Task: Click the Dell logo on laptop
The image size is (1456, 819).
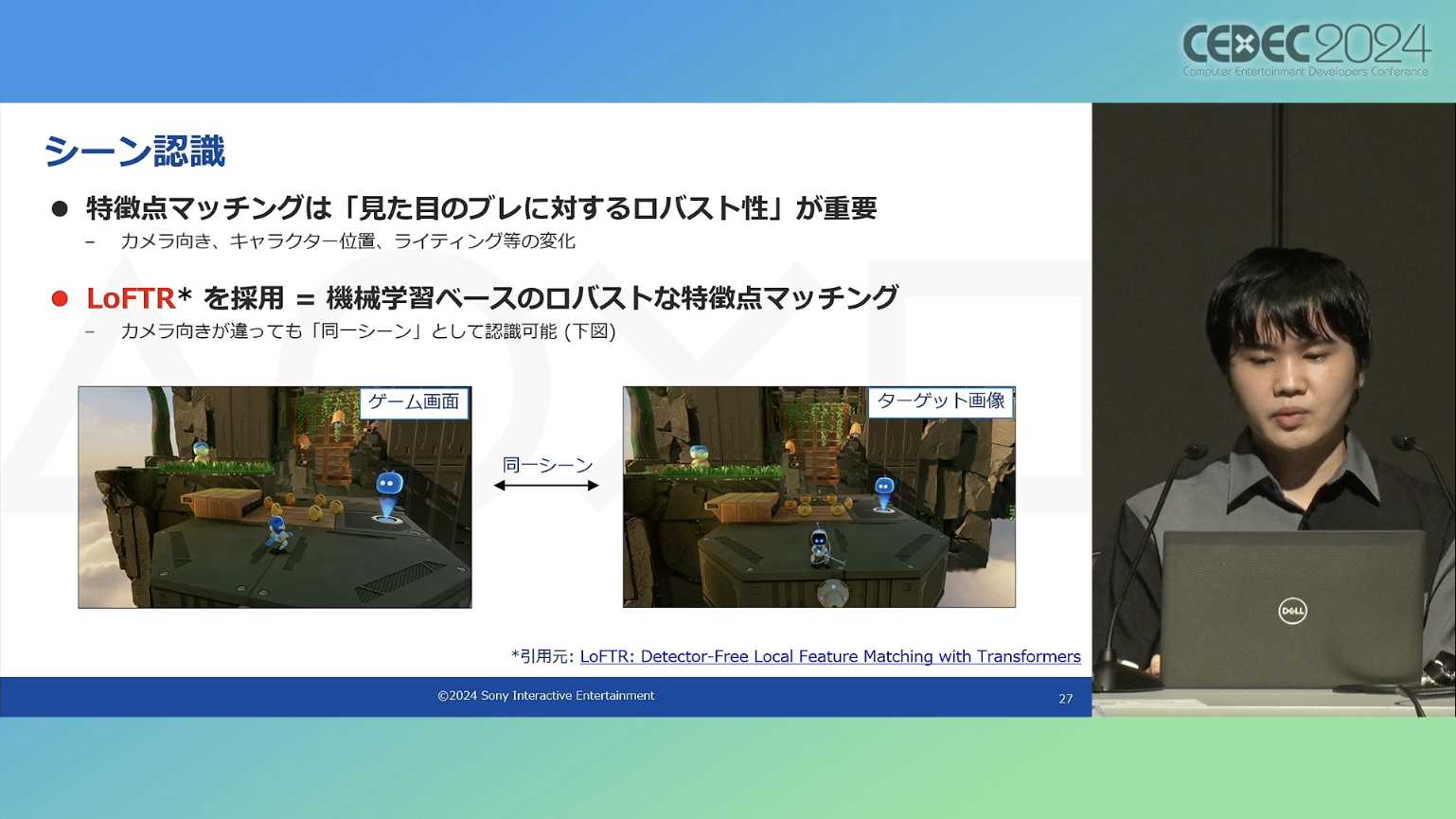Action: coord(1292,611)
